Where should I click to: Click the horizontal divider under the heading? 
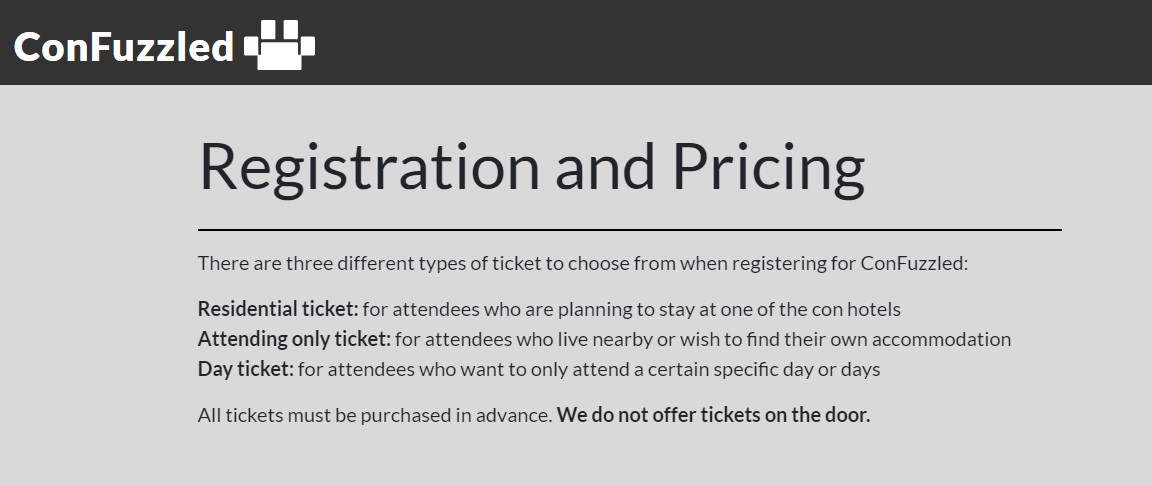(x=629, y=230)
